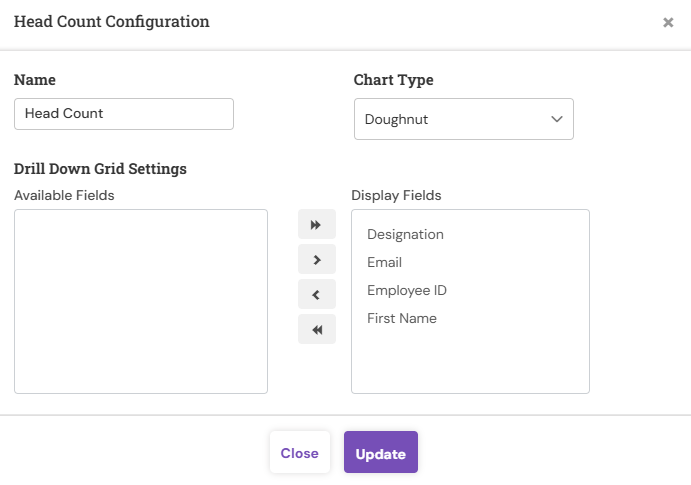Screen dimensions: 691x485
Task: Click the Chart Type label
Action: pos(393,80)
